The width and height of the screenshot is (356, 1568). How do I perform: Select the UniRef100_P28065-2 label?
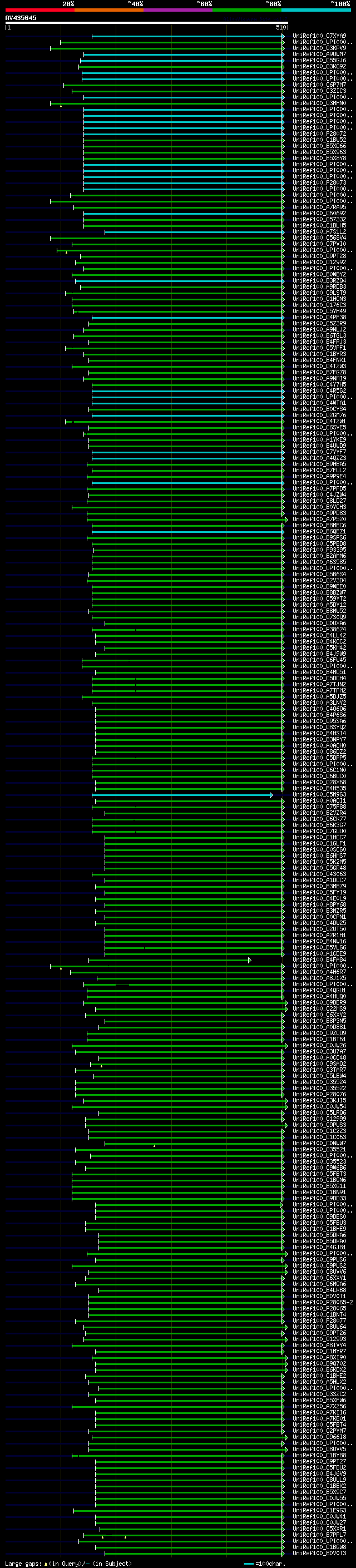(323, 1302)
